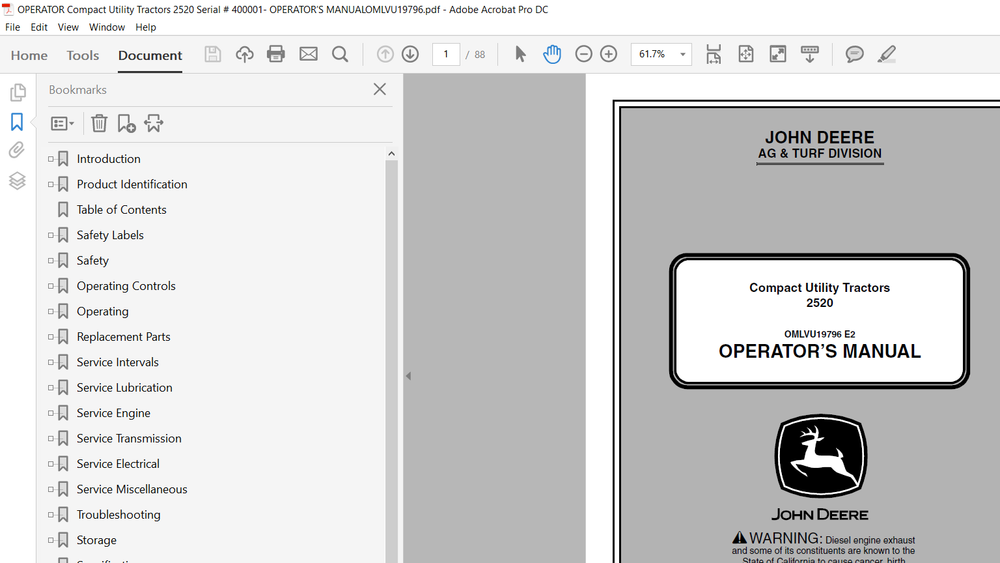This screenshot has width=1000, height=563.
Task: Open the Window menu
Action: 107,27
